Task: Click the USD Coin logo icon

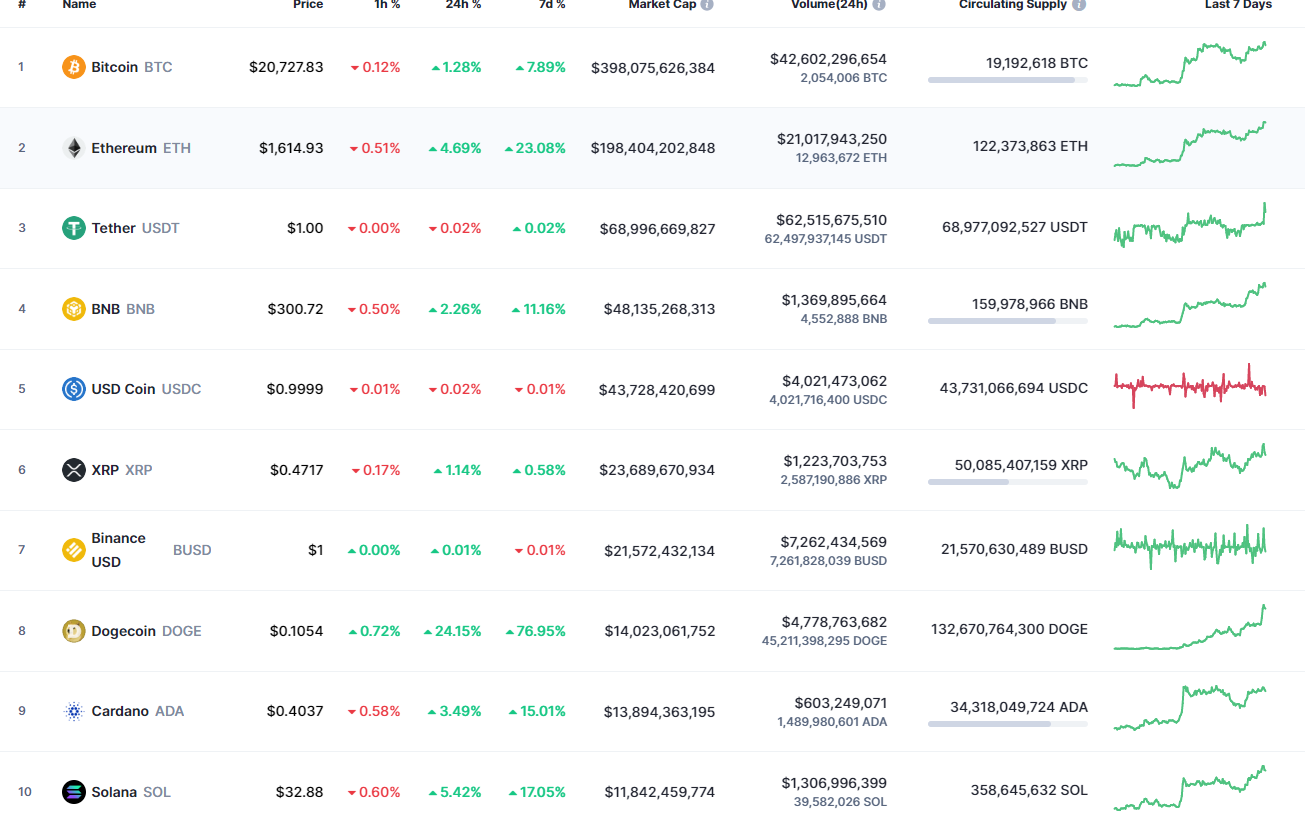Action: (x=72, y=388)
